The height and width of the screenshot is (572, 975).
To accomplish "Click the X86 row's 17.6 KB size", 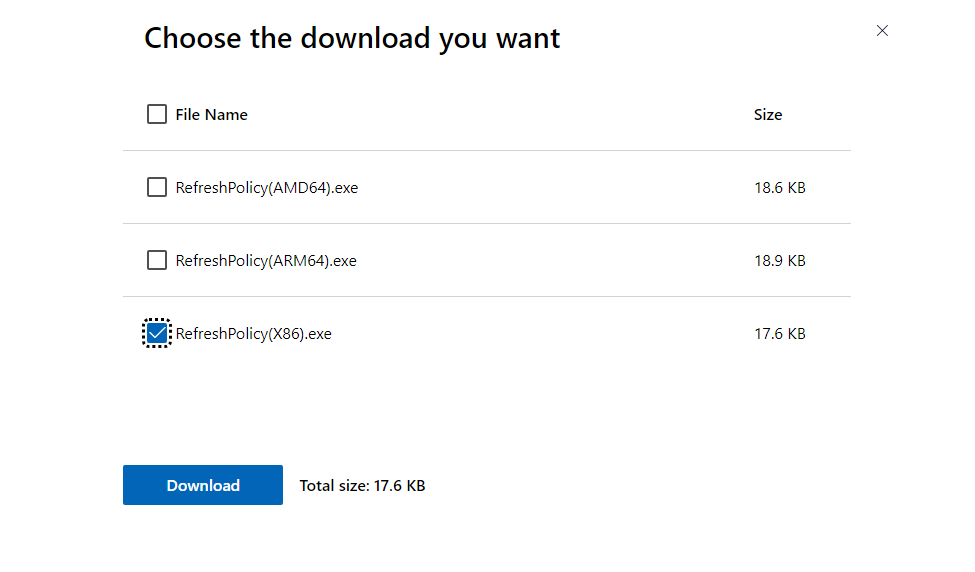I will pos(779,334).
